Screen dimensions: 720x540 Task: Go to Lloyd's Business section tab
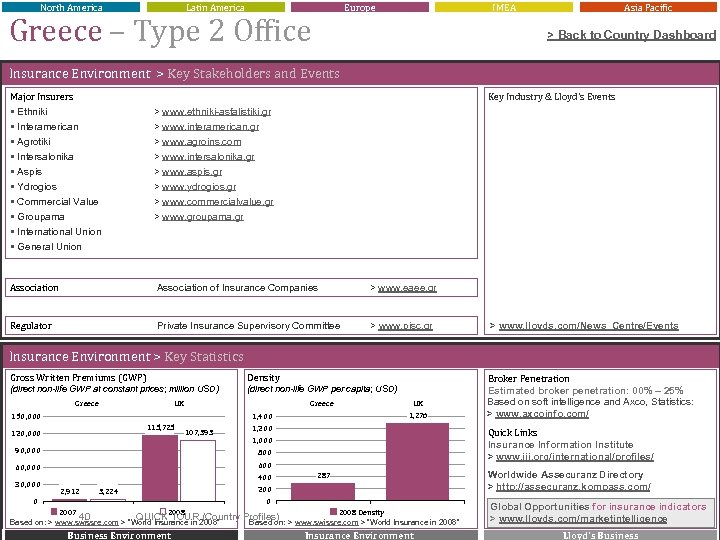coord(601,535)
